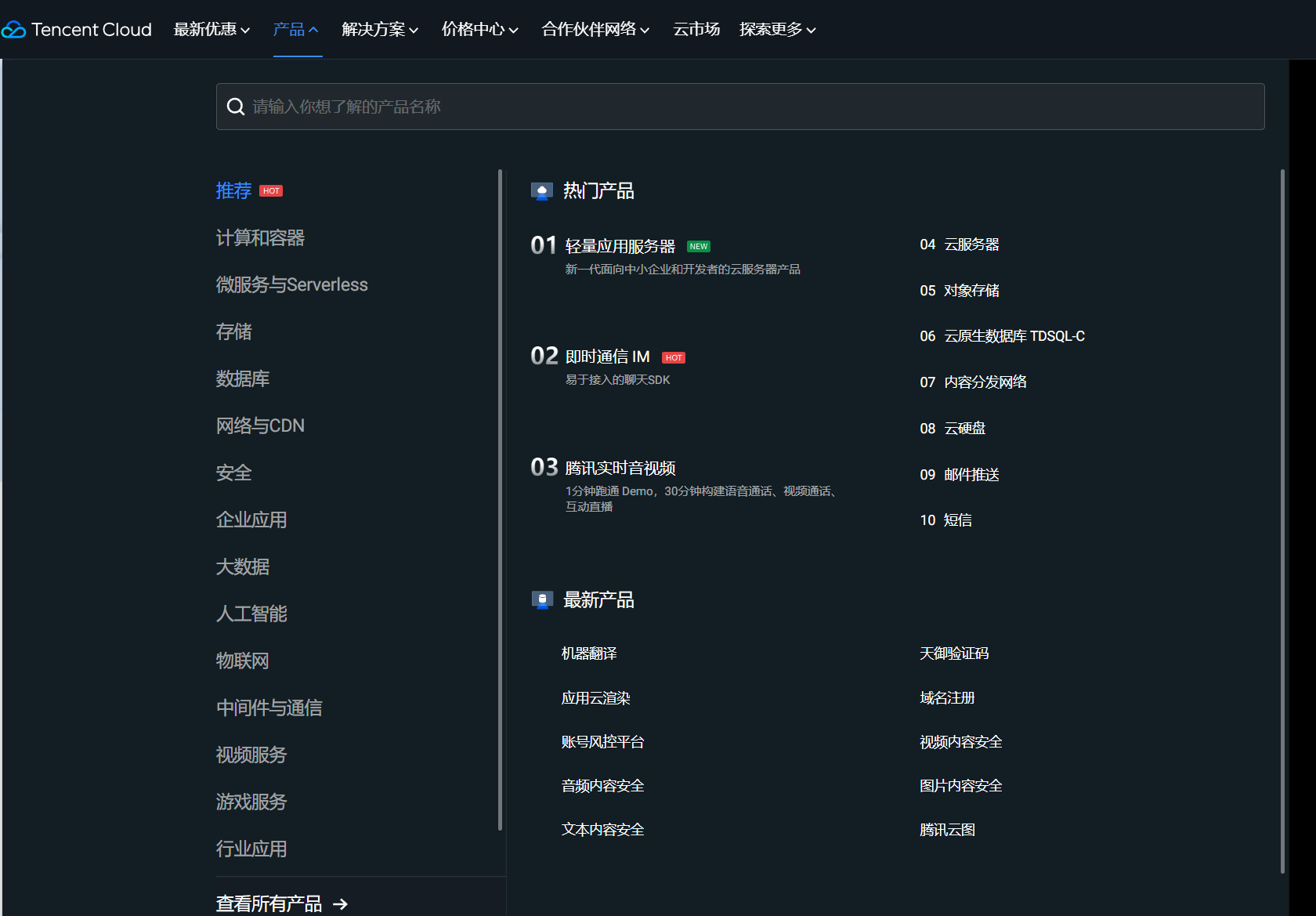
Task: Switch to 微服务与Serverless category
Action: (291, 285)
